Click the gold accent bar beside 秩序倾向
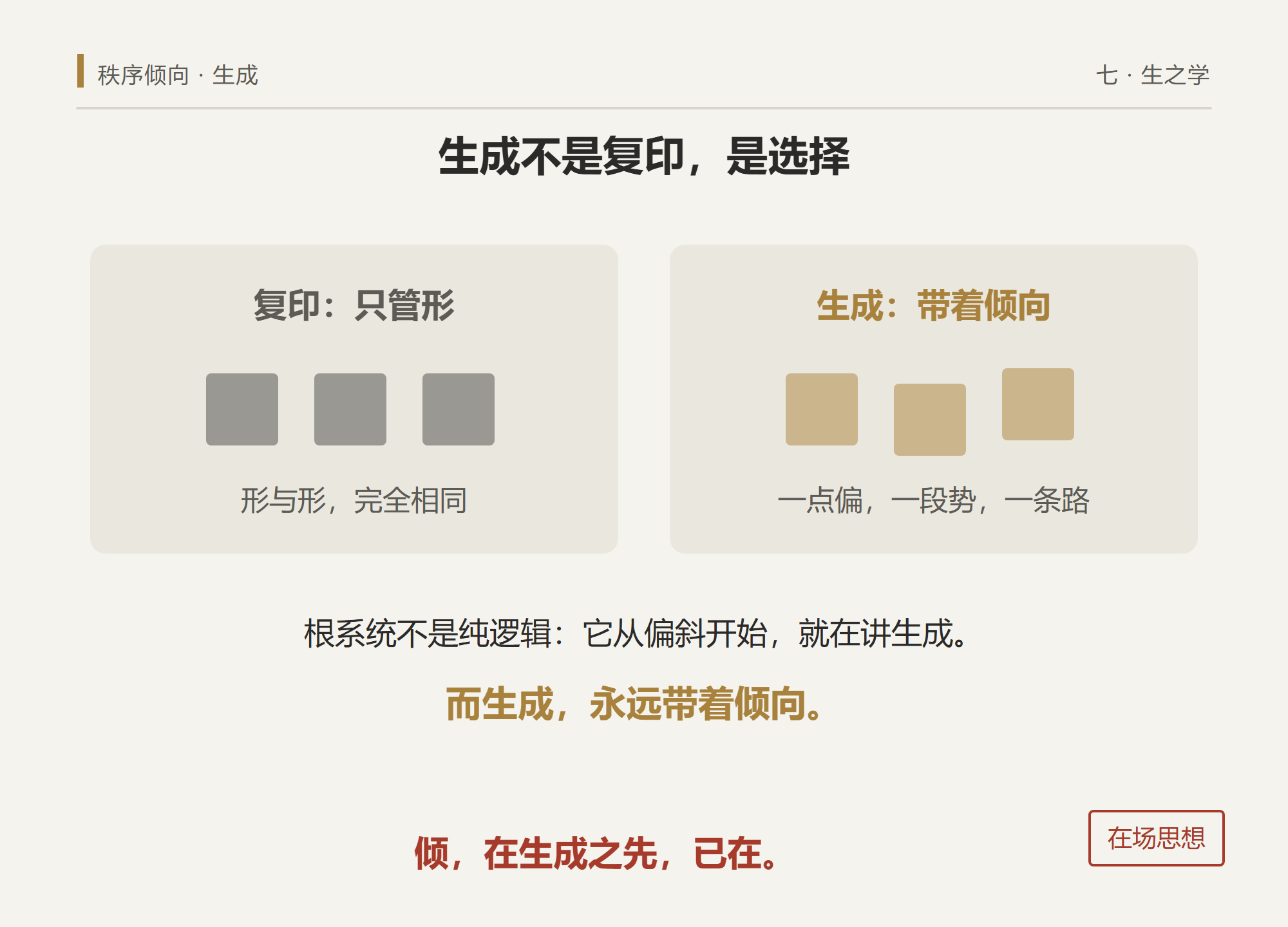Image resolution: width=1288 pixels, height=927 pixels. 80,71
